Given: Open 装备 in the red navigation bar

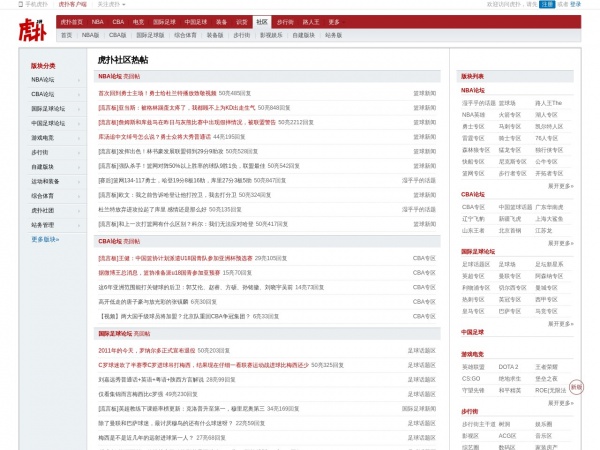Looking at the screenshot, I should [222, 22].
